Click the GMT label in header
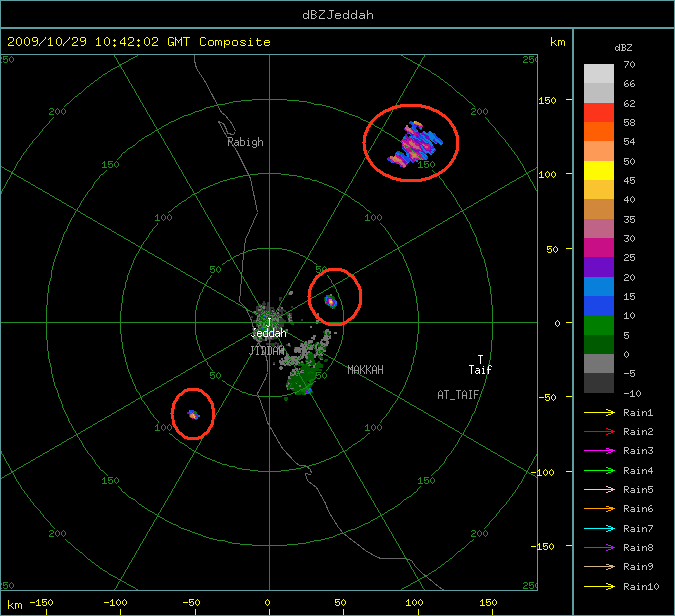Screen dimensions: 675x616 [x=179, y=42]
